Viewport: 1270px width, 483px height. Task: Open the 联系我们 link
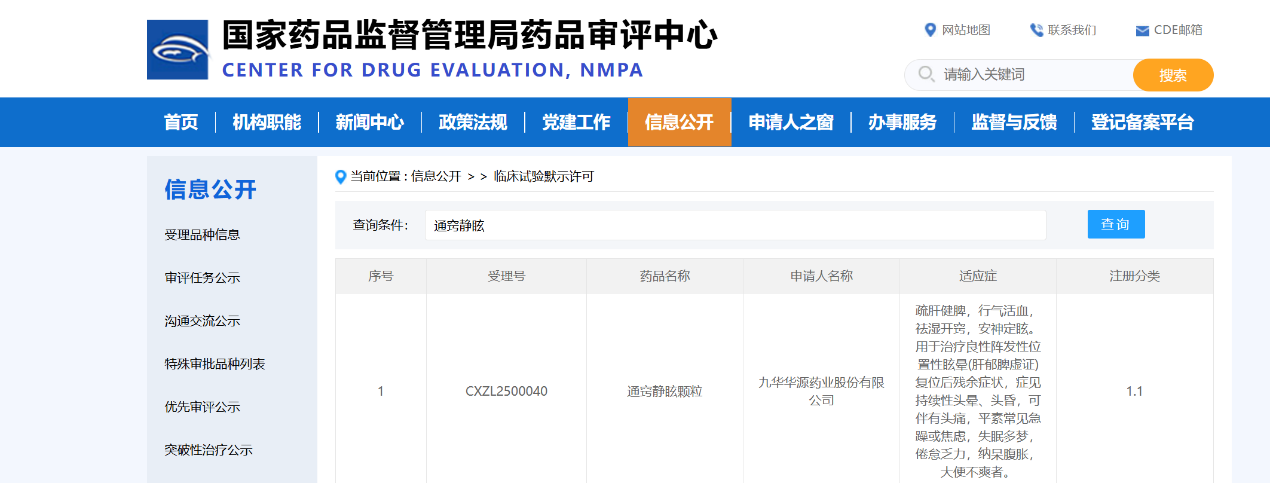(1072, 30)
